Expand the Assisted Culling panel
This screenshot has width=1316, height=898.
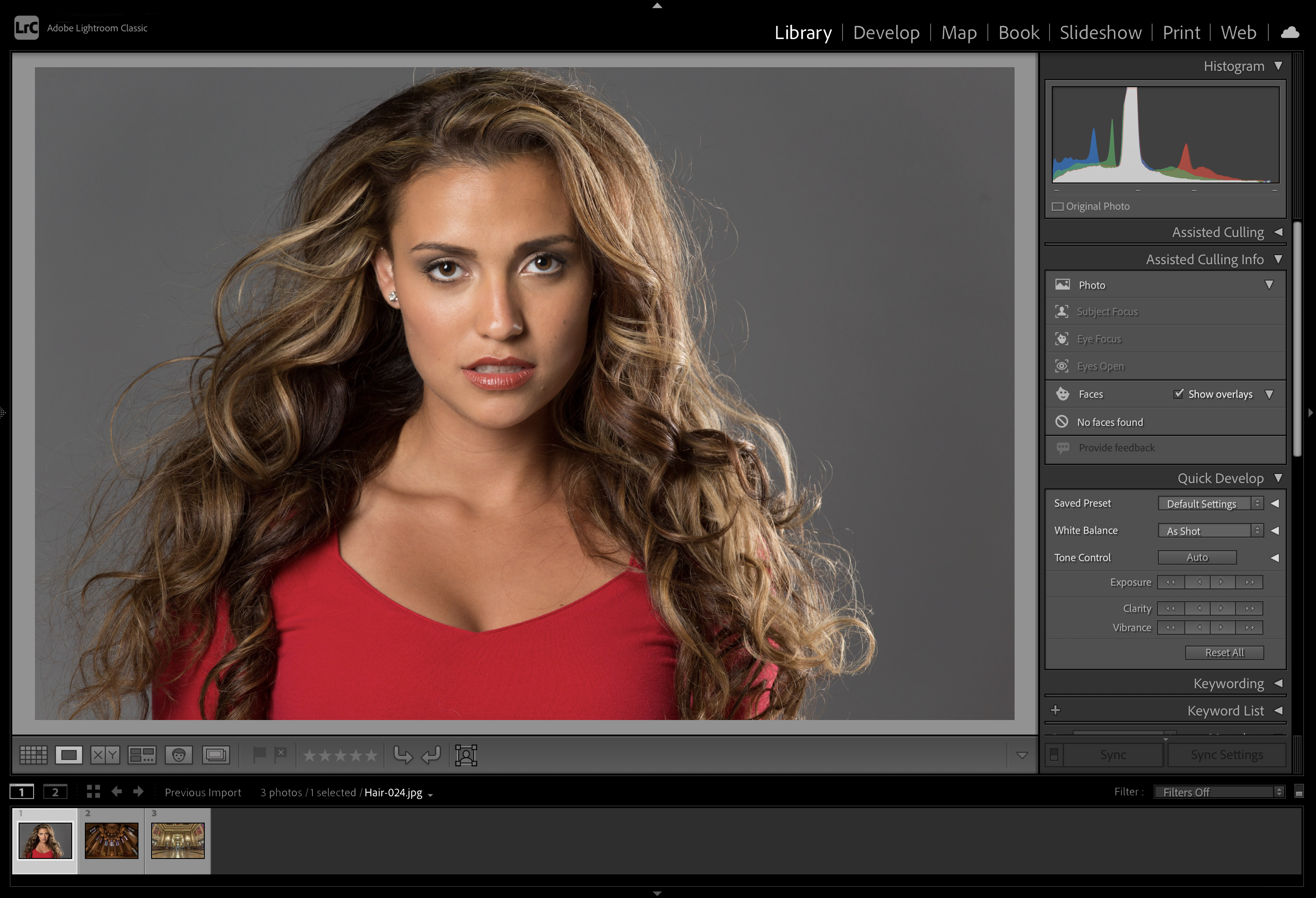[1279, 232]
